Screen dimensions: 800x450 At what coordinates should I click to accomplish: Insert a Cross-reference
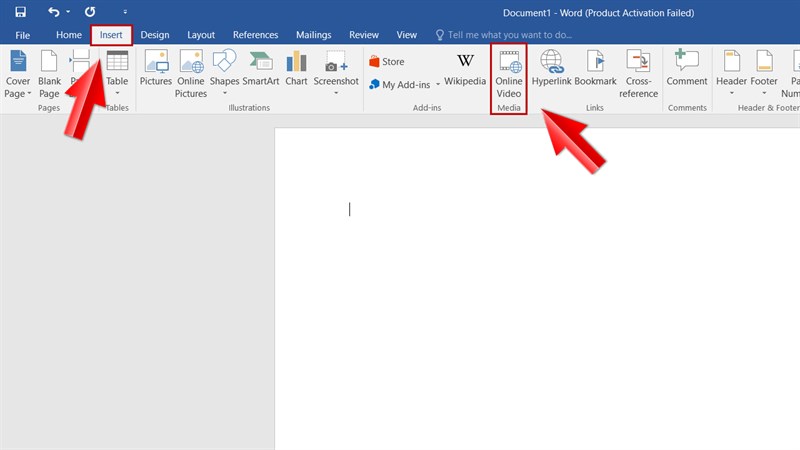click(x=638, y=74)
